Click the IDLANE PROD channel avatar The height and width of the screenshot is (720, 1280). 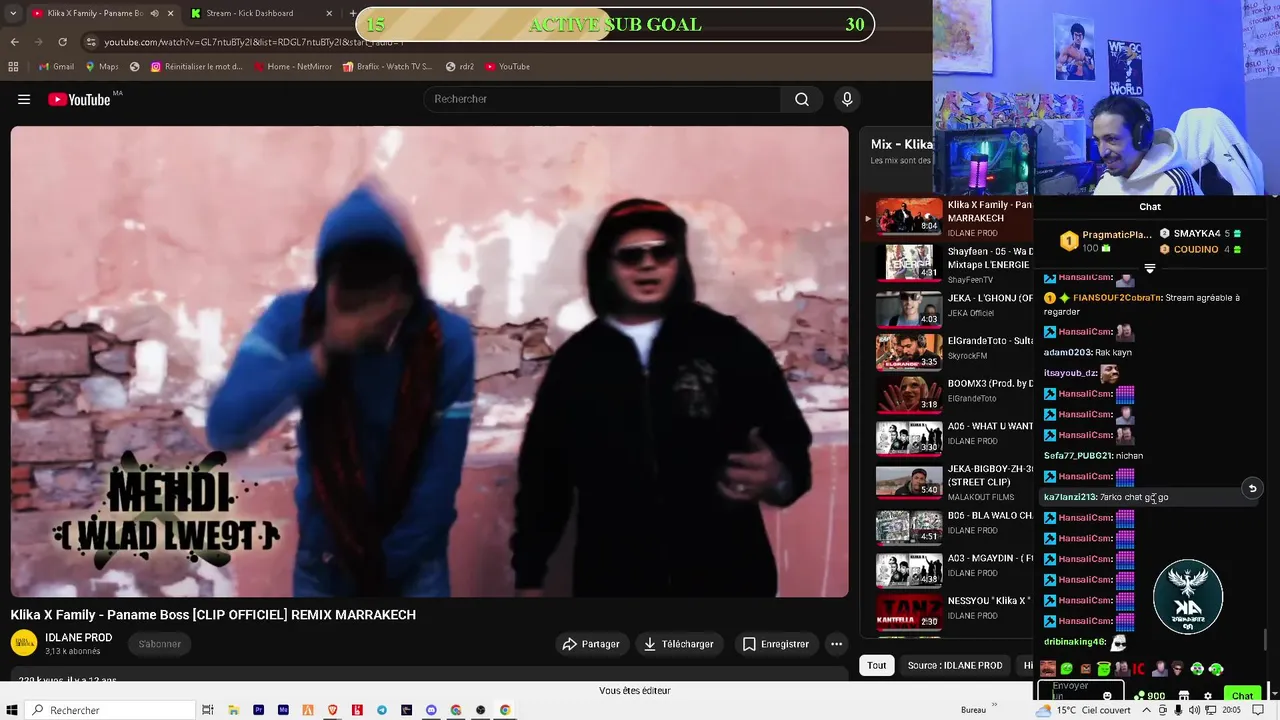tap(24, 643)
